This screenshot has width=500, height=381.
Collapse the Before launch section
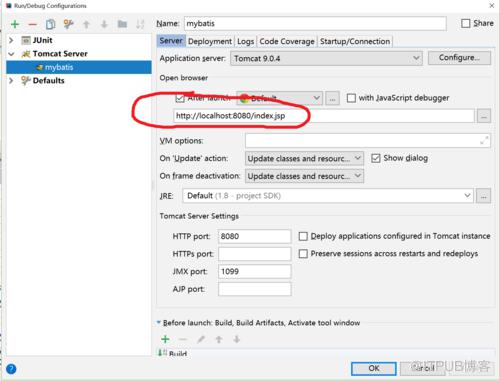click(x=159, y=322)
